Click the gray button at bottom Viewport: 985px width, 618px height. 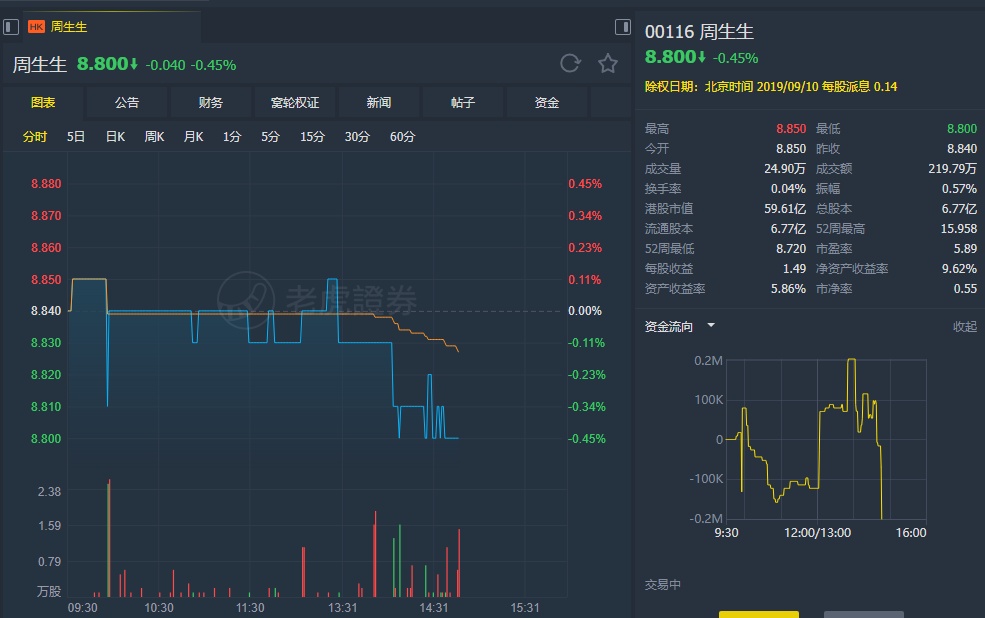[x=864, y=614]
